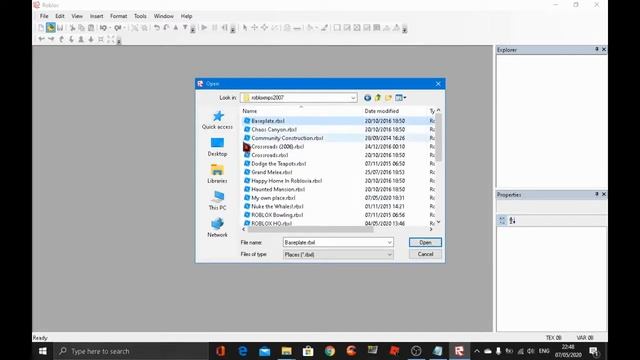Click the Run play triangle toolbar icon
640x360 pixels.
204,28
